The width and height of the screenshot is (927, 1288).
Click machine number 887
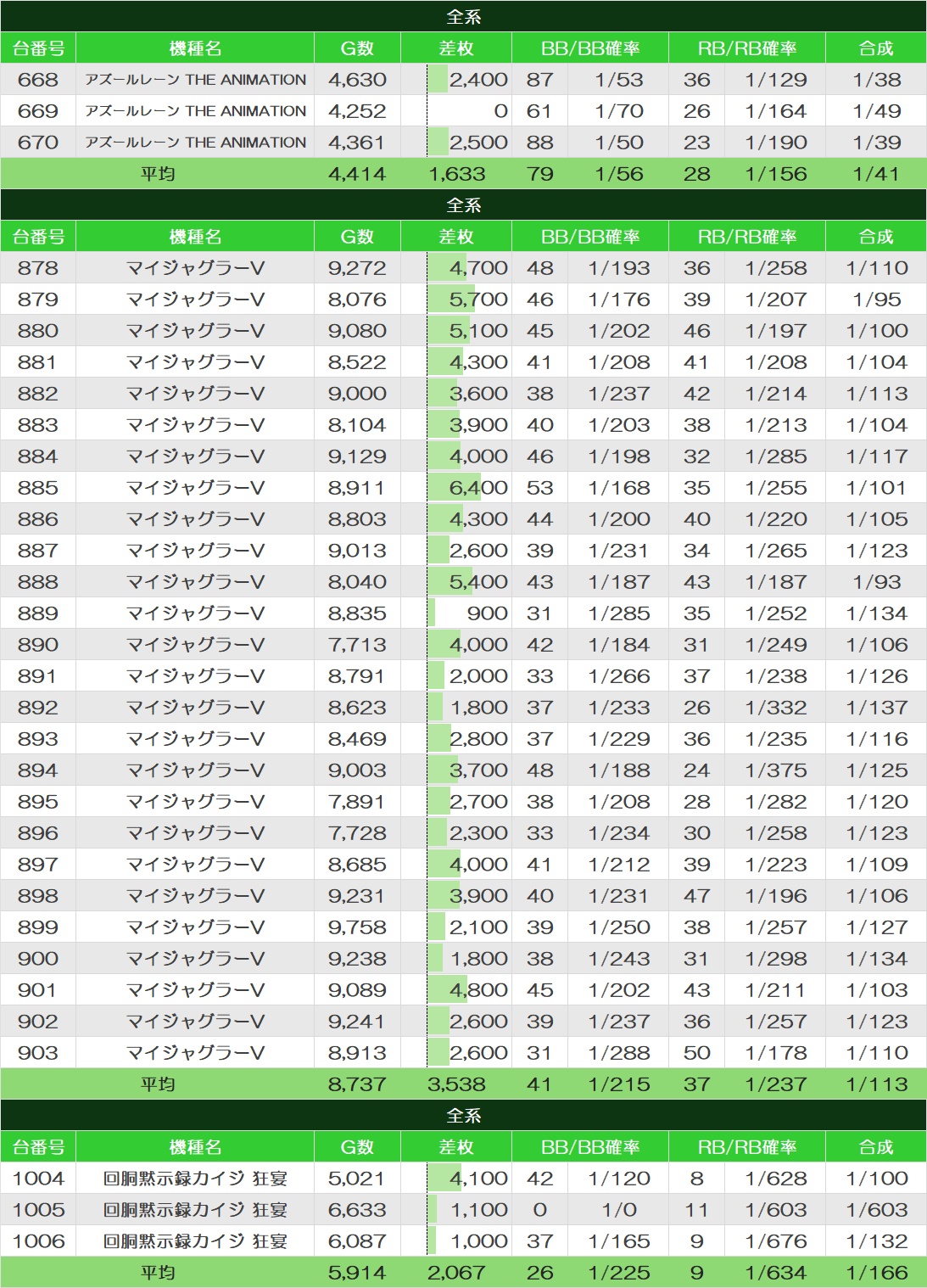tap(38, 551)
